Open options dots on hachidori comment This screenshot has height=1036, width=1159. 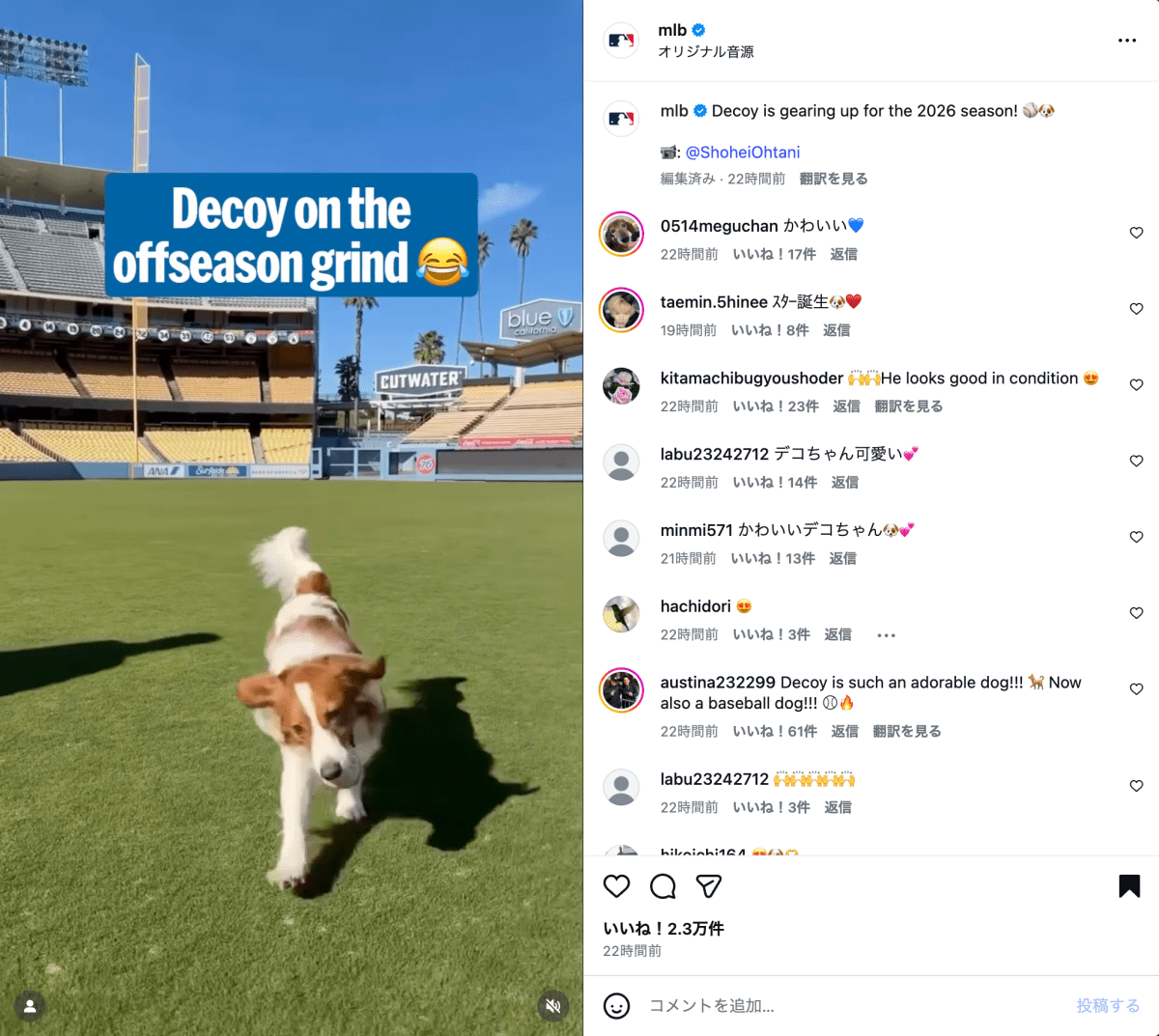(x=887, y=635)
